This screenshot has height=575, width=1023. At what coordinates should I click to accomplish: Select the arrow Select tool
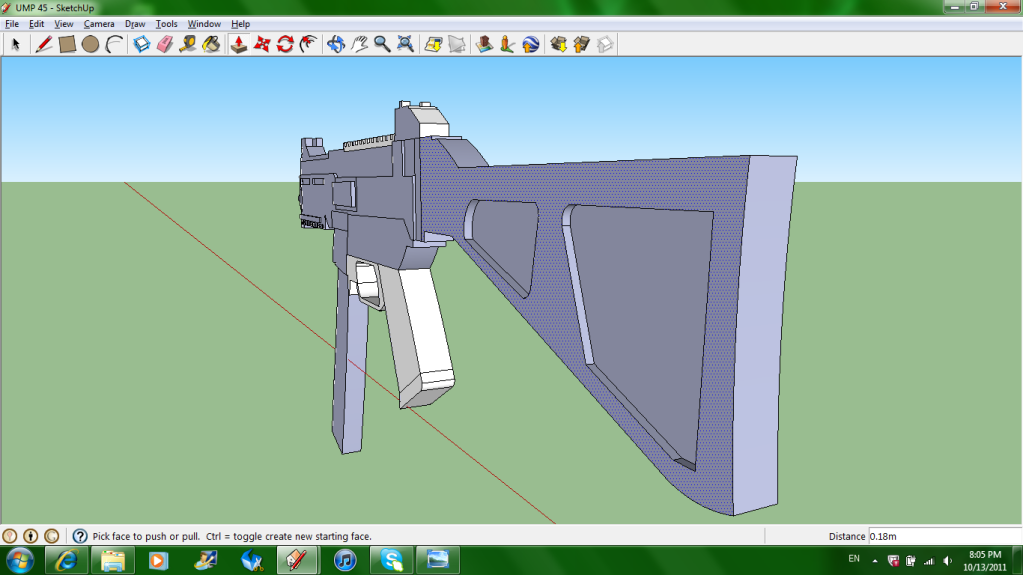[x=16, y=44]
